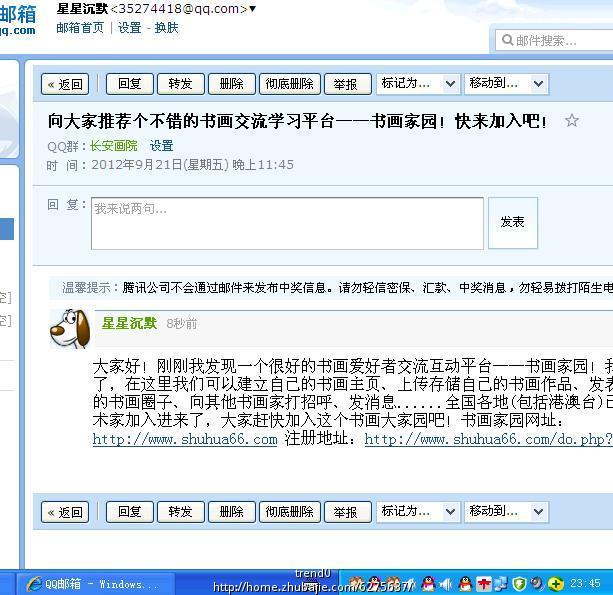This screenshot has width=613, height=595.
Task: Open 设置 link next to QQ群
Action: 161,146
